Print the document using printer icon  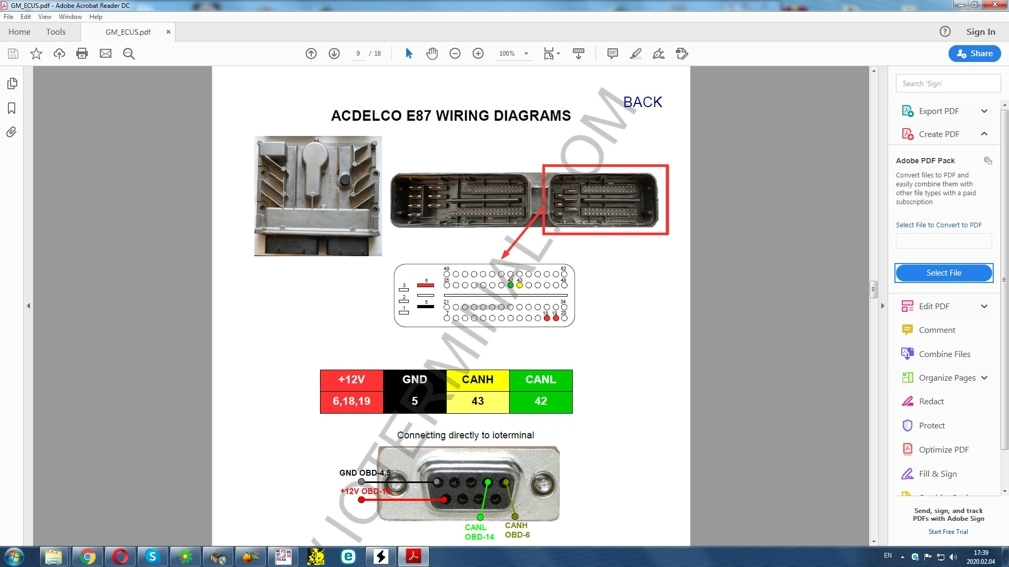[x=82, y=53]
